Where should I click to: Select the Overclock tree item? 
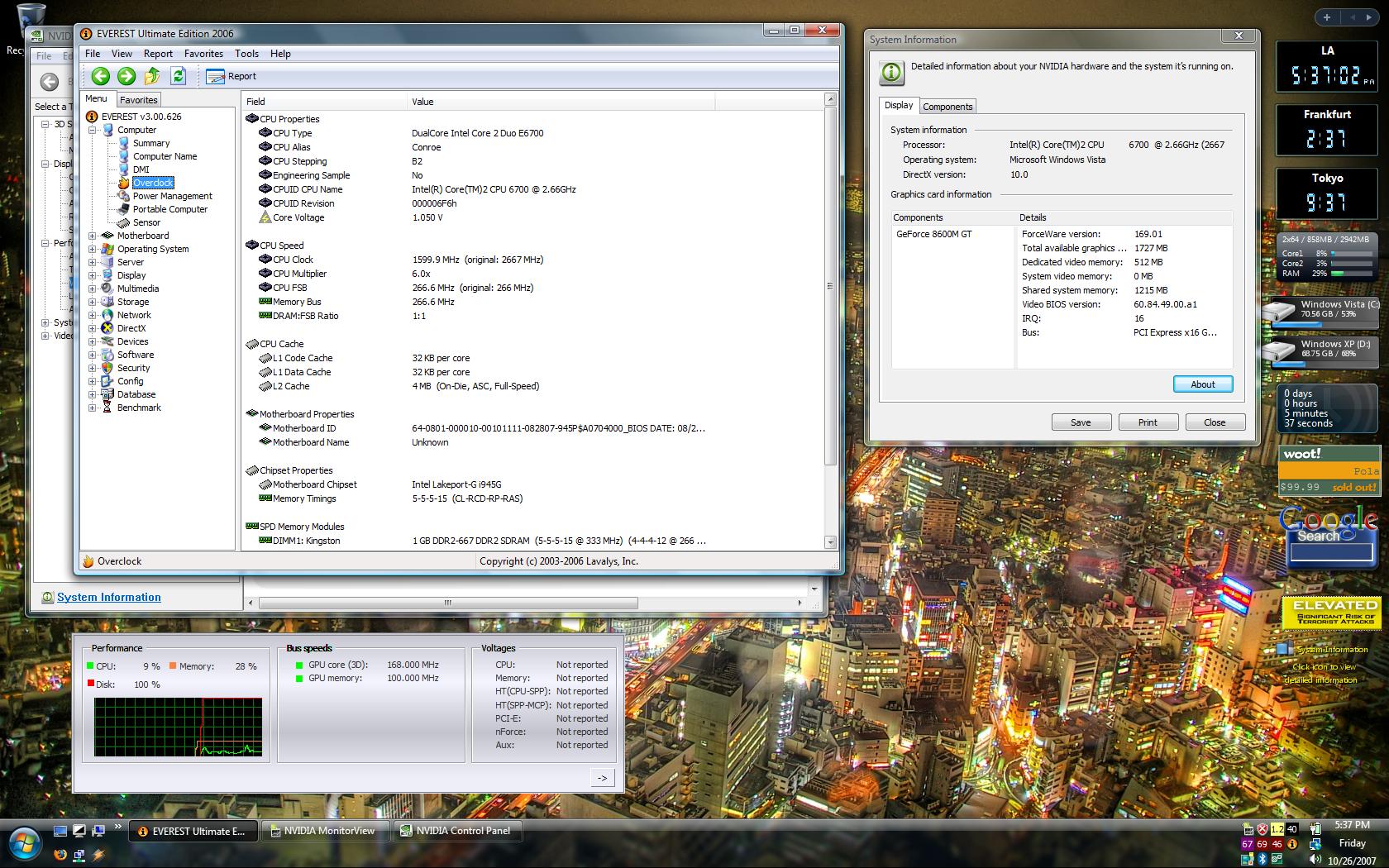(153, 183)
